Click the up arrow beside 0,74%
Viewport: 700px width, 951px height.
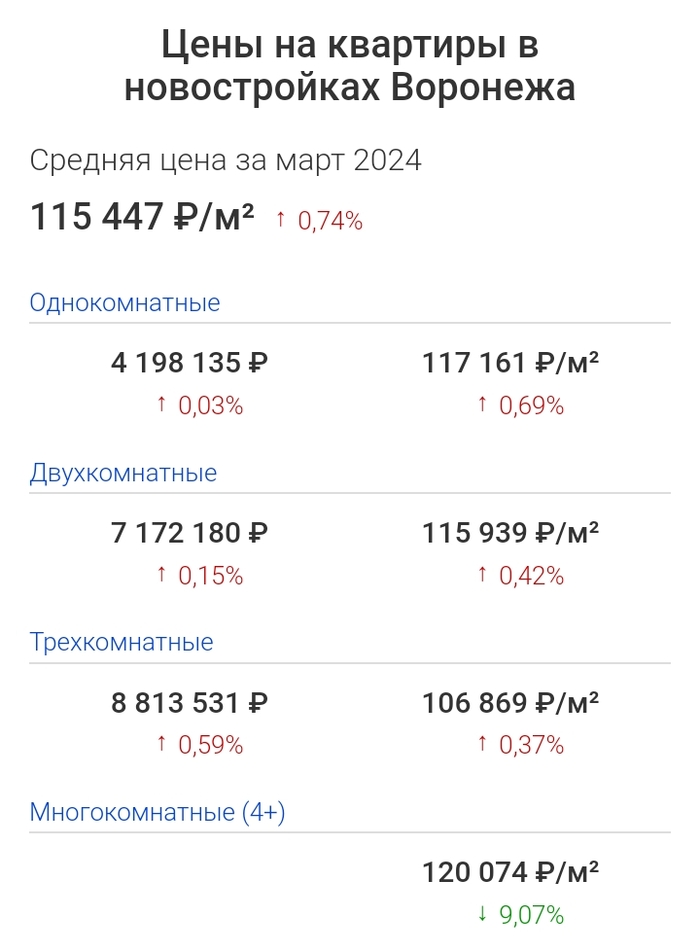281,220
